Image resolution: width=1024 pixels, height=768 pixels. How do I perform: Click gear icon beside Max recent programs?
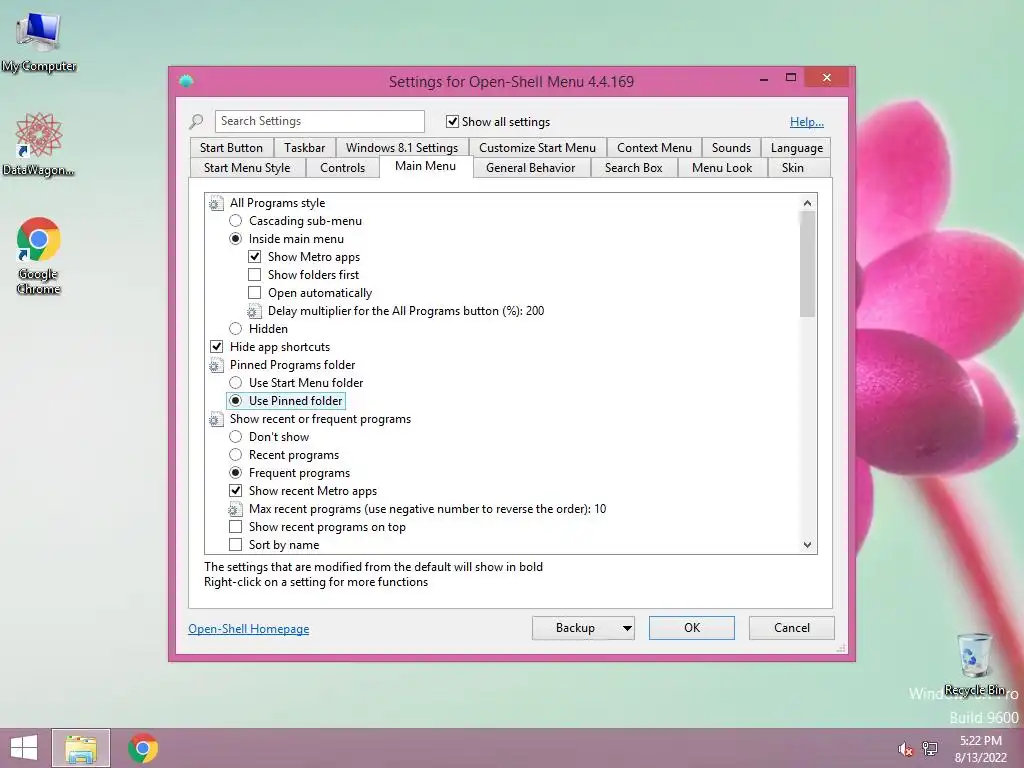(235, 509)
